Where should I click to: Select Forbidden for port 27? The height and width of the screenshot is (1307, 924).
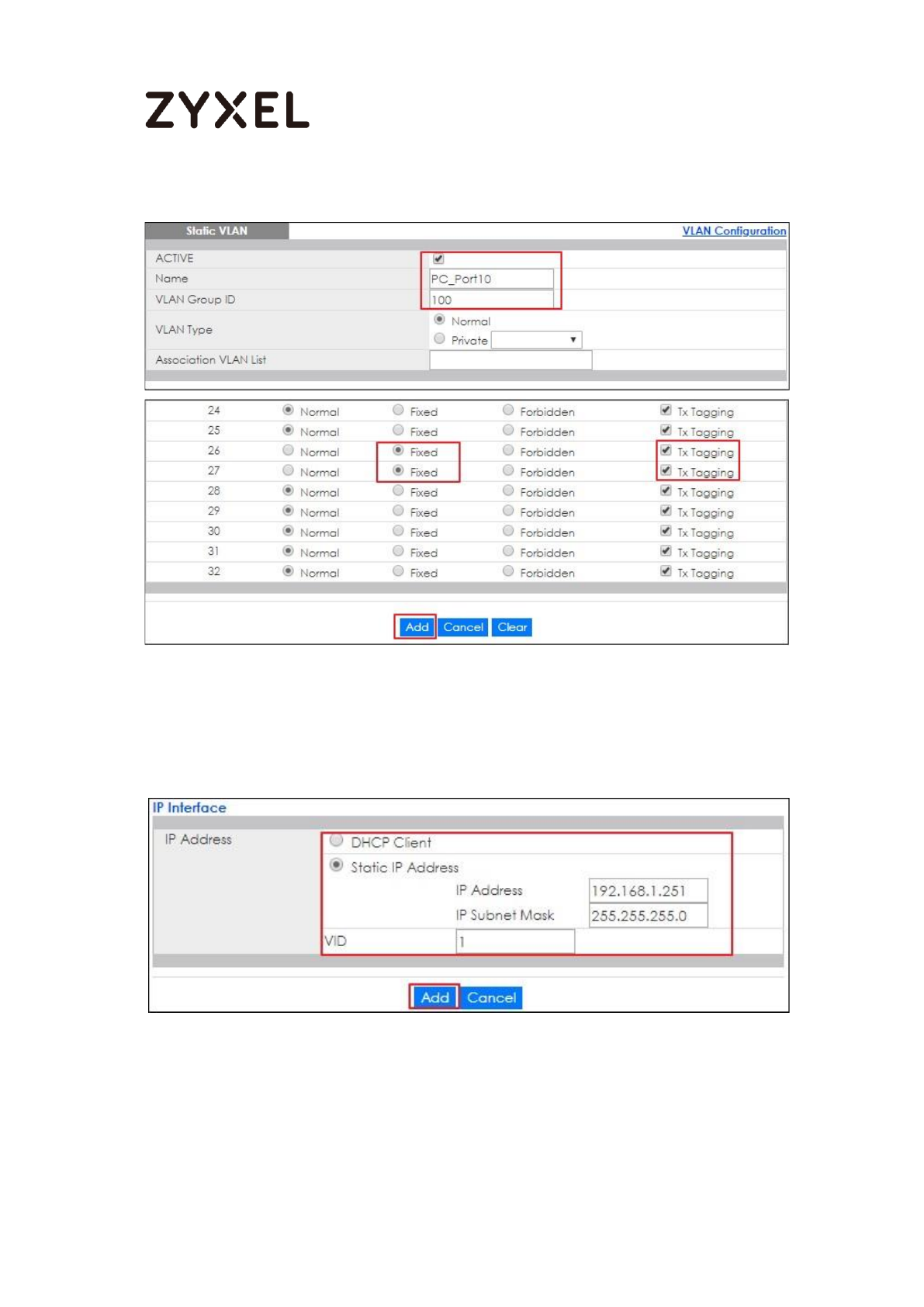508,471
